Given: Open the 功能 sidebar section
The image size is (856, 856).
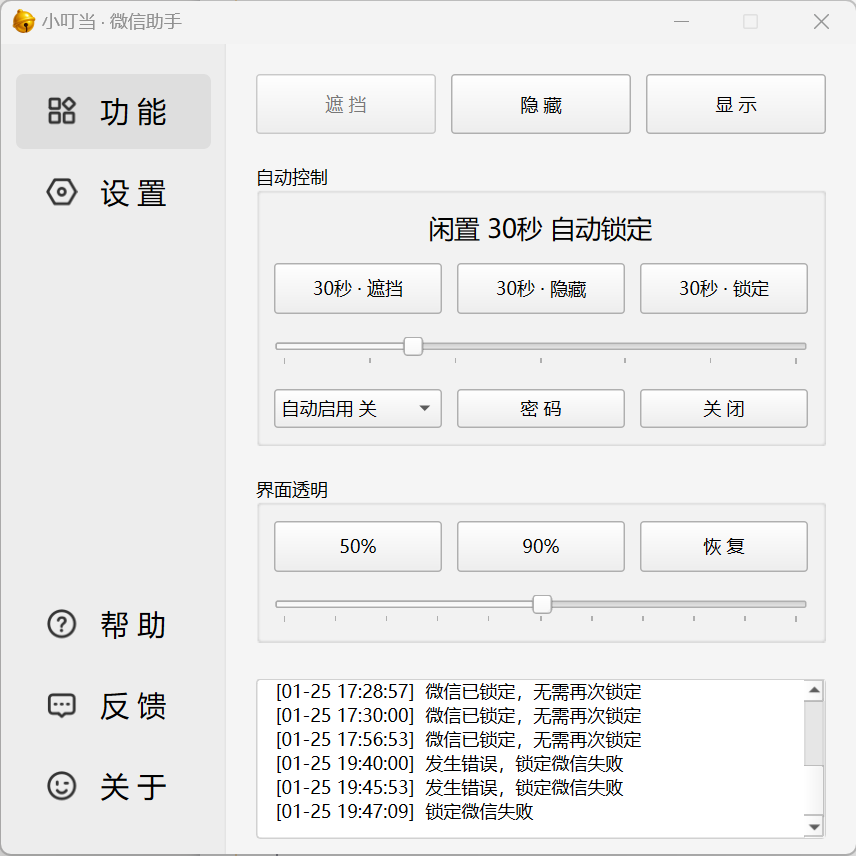Looking at the screenshot, I should point(114,111).
